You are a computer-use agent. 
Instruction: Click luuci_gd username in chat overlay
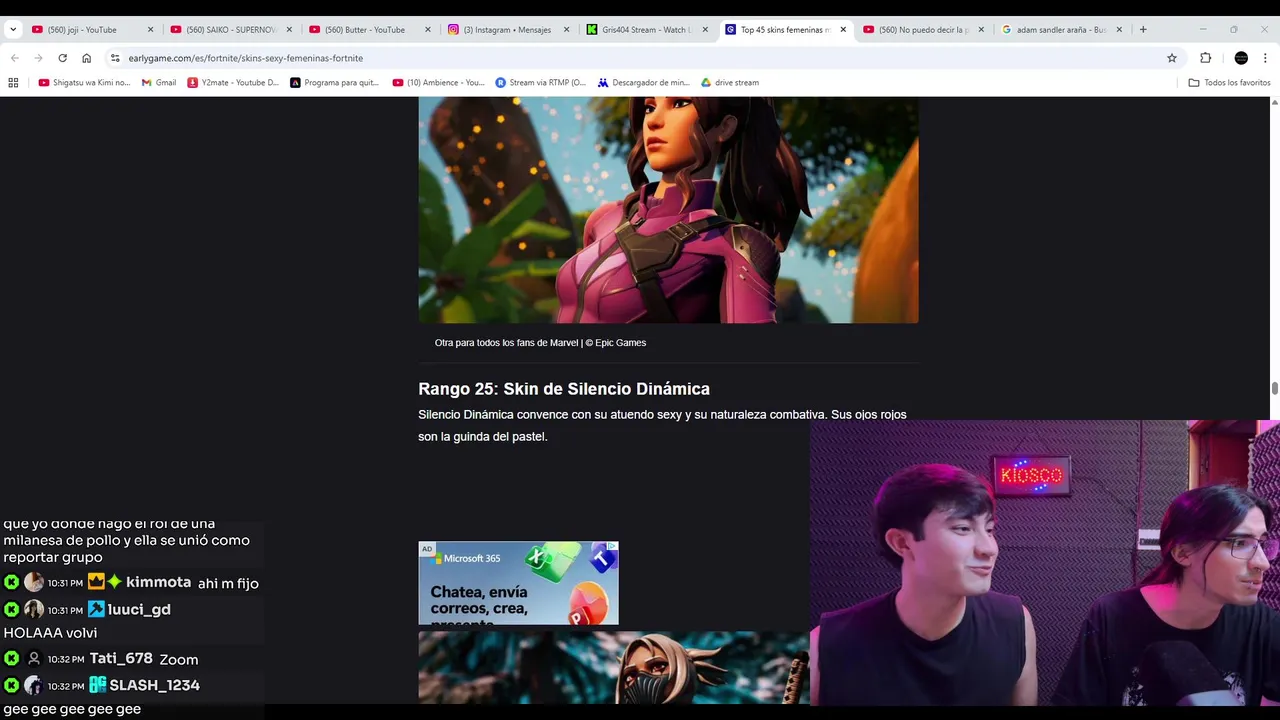[x=139, y=609]
